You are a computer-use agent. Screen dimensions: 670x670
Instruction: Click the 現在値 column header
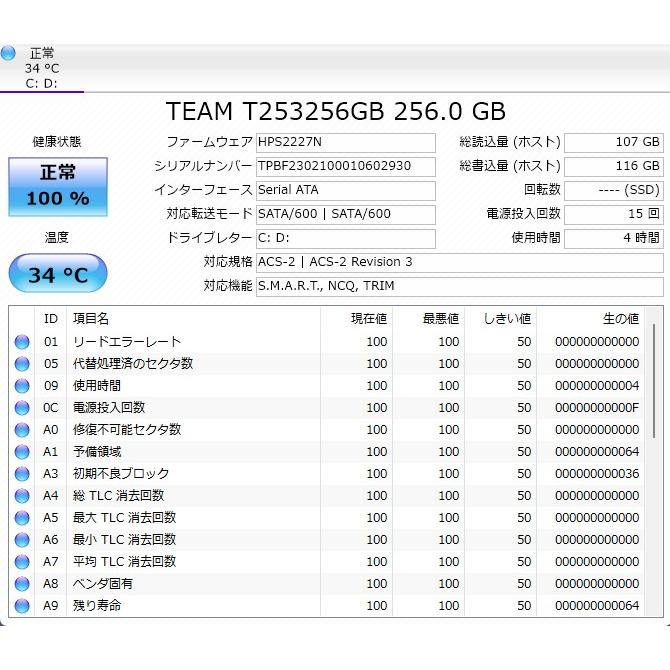[356, 319]
